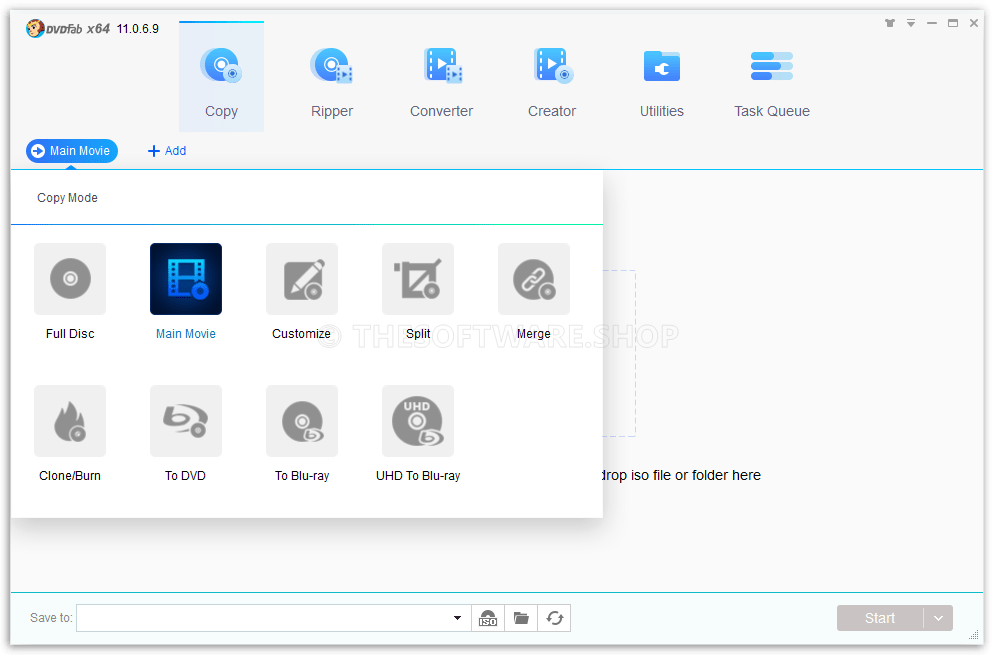The height and width of the screenshot is (655, 994).
Task: Open the Copy module tab
Action: pos(221,77)
